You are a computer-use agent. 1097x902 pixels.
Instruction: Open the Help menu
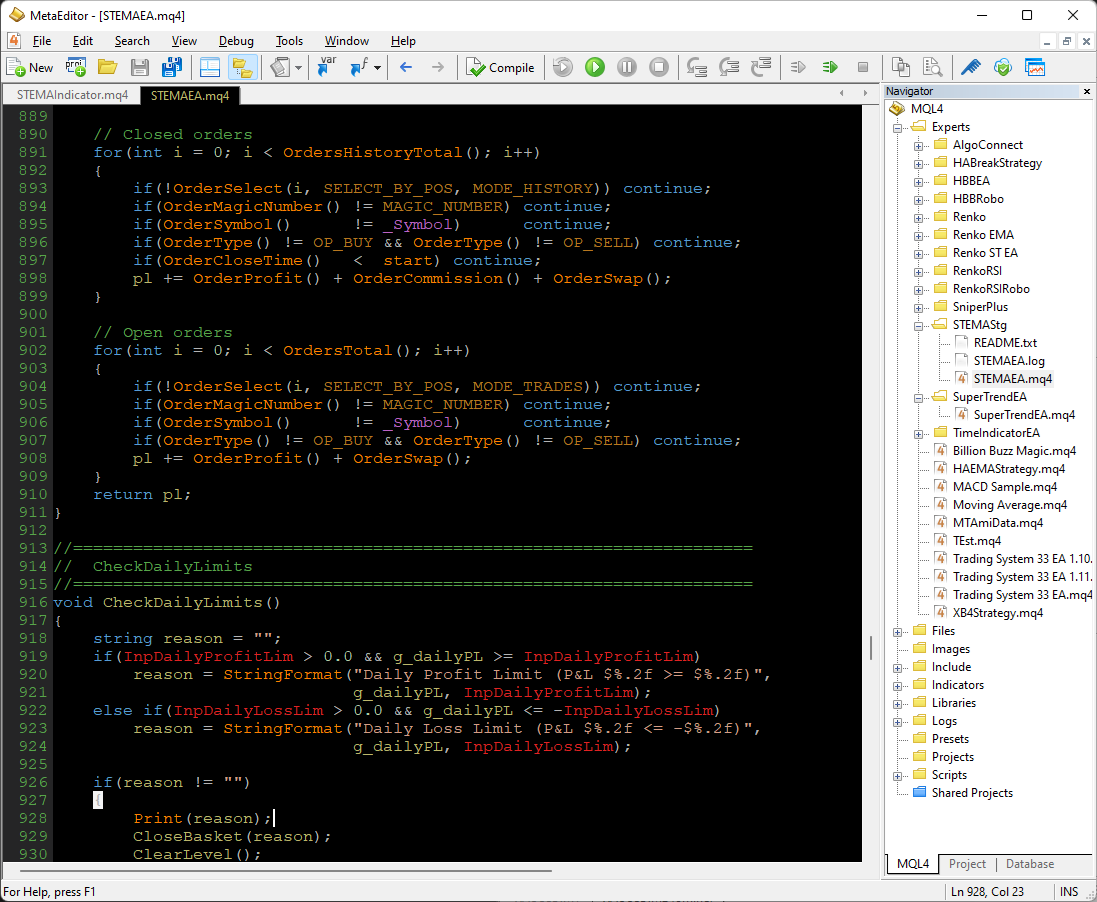[403, 41]
